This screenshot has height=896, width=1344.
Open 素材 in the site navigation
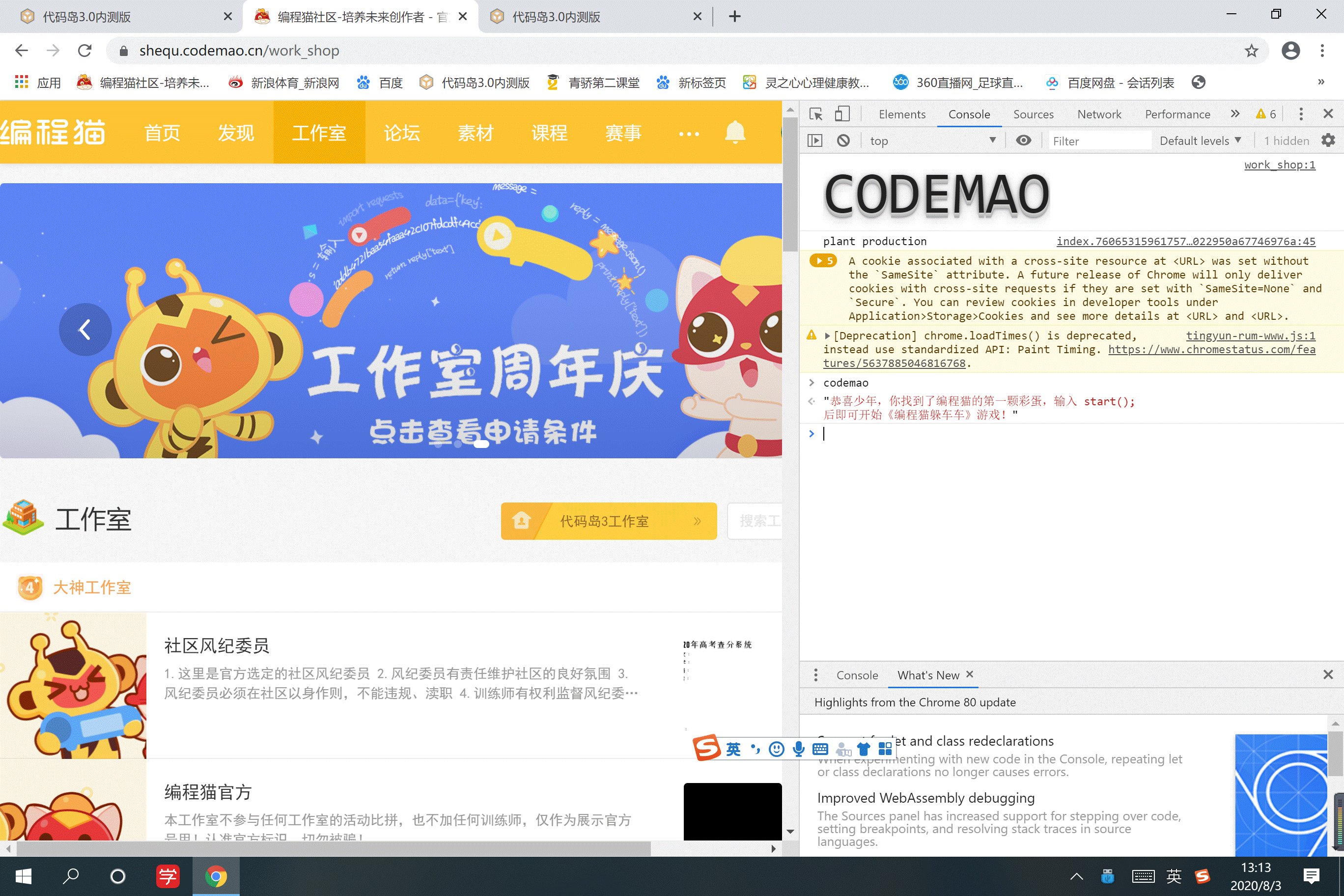(476, 133)
